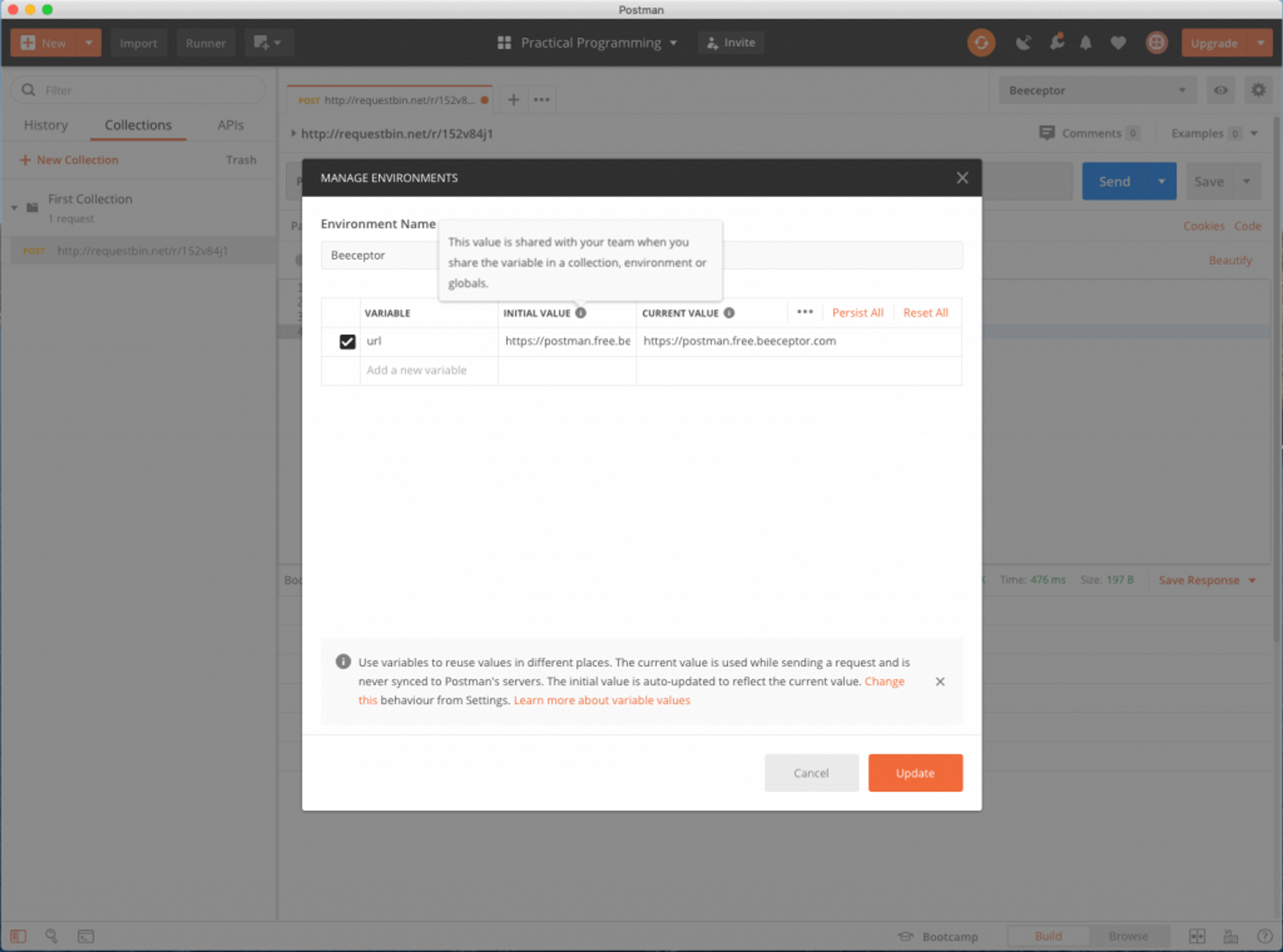Click the Import button
Screen dimensions: 1283x952
(x=138, y=43)
